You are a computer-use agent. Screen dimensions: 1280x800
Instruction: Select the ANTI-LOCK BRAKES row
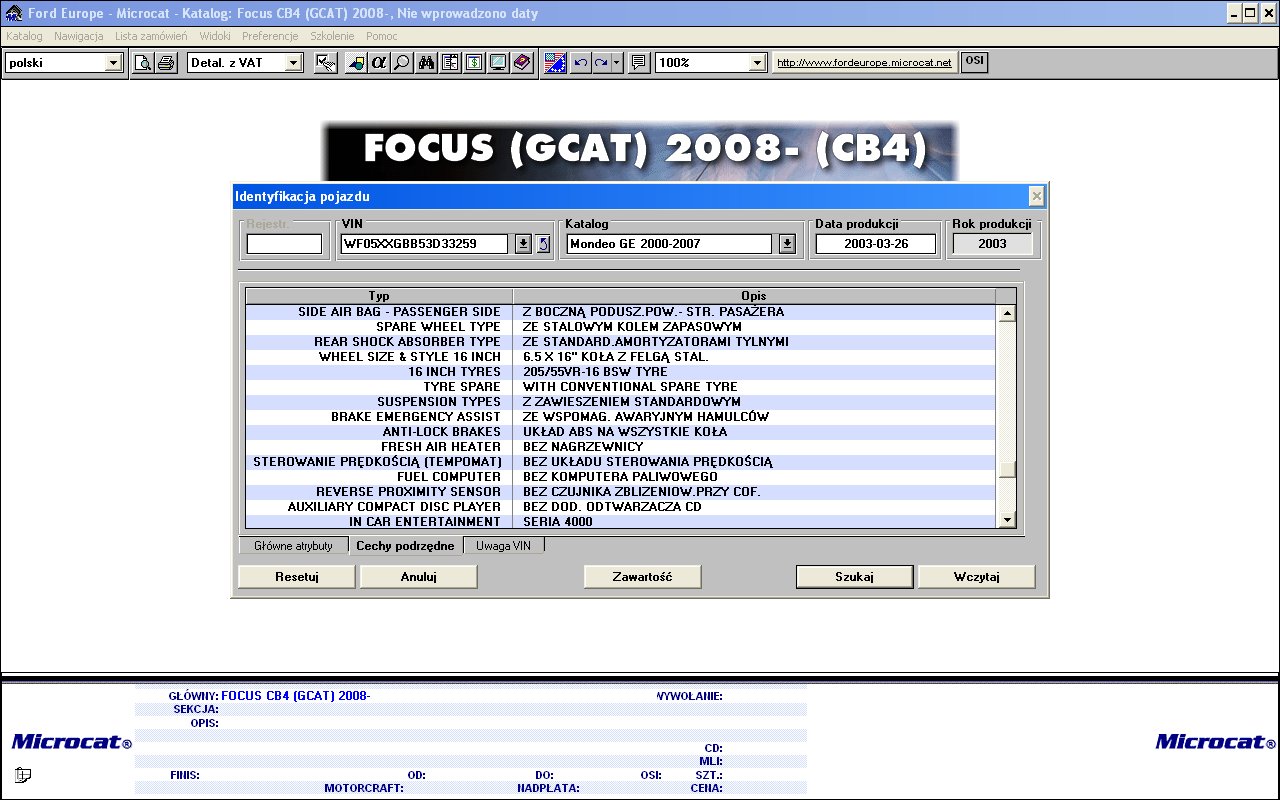pos(621,432)
